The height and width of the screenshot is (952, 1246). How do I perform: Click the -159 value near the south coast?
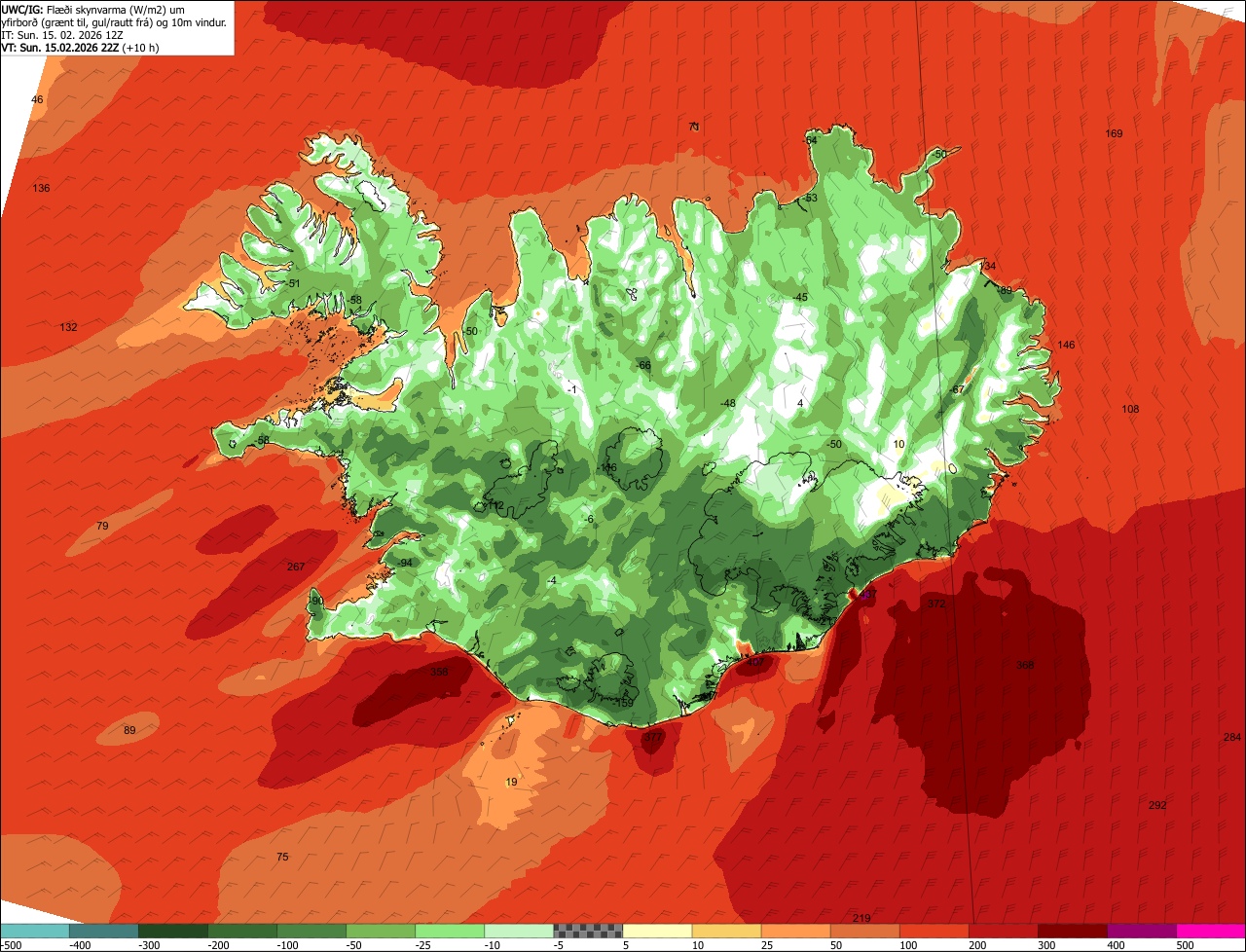click(623, 702)
